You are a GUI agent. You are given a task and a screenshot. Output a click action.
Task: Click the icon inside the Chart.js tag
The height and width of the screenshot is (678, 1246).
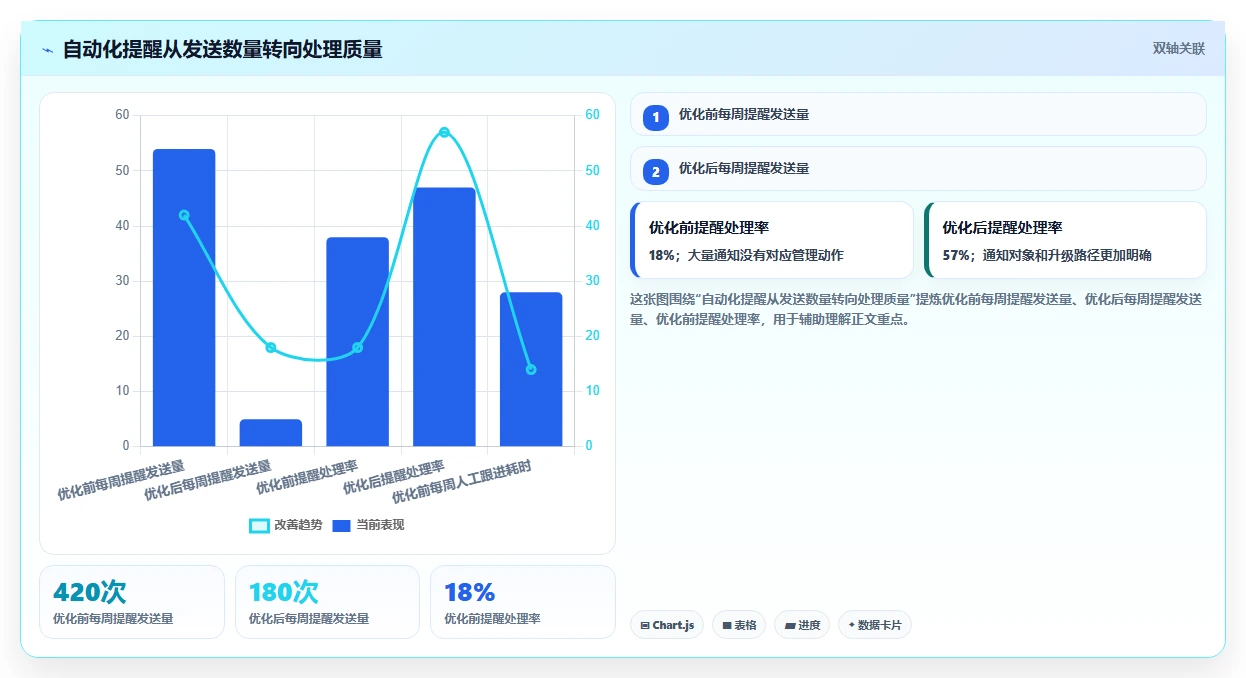tap(645, 625)
